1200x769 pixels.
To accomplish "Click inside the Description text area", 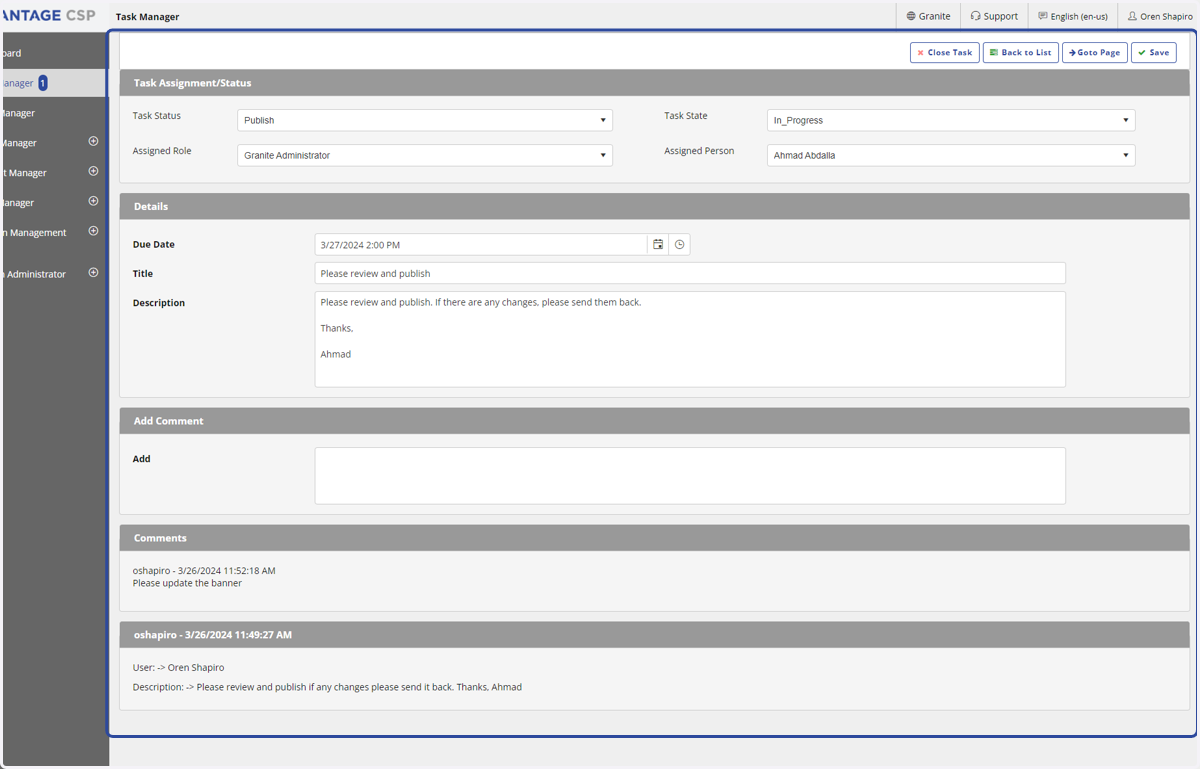I will coord(690,339).
